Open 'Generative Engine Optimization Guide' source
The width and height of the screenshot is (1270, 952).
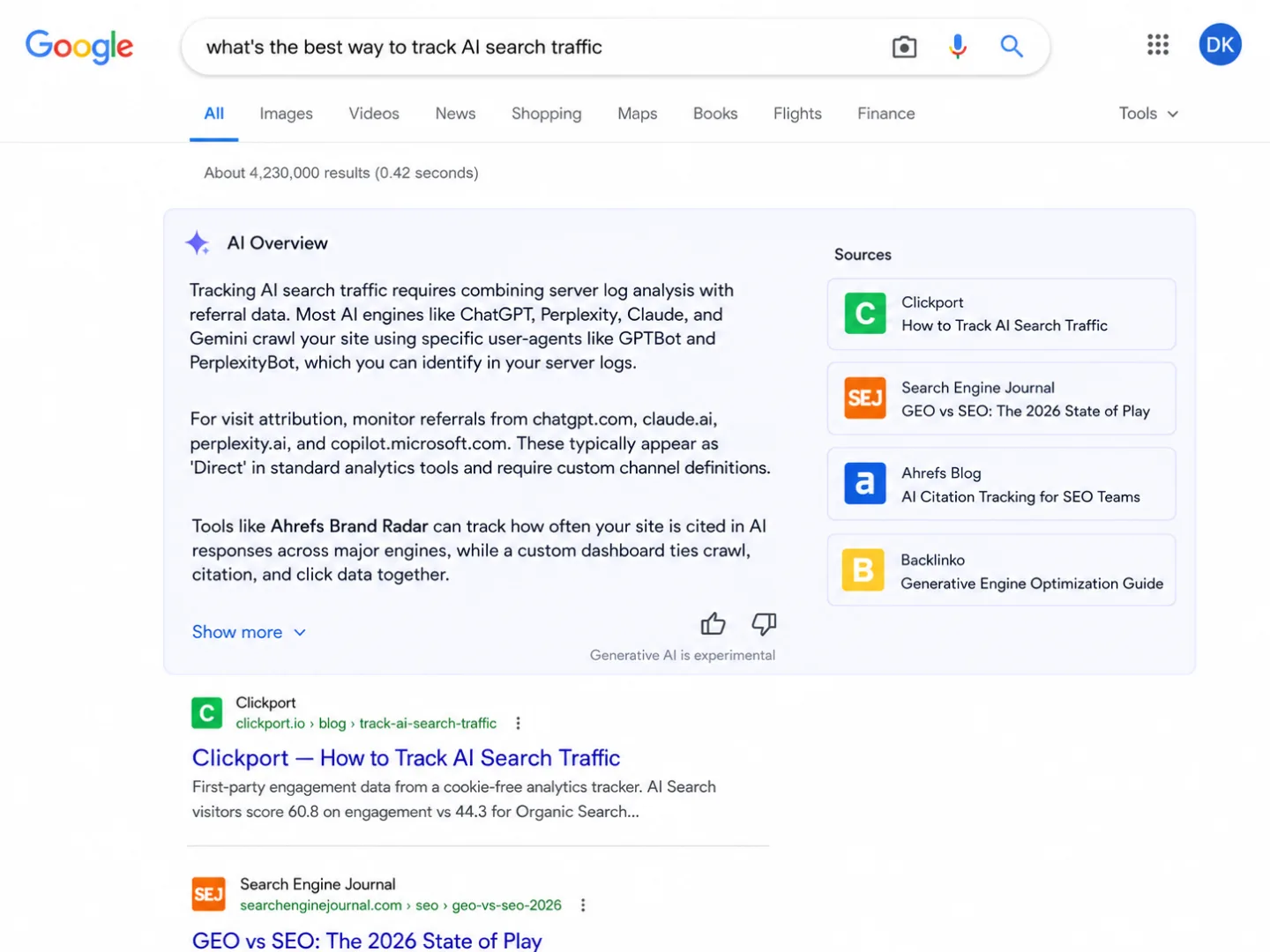click(1032, 584)
